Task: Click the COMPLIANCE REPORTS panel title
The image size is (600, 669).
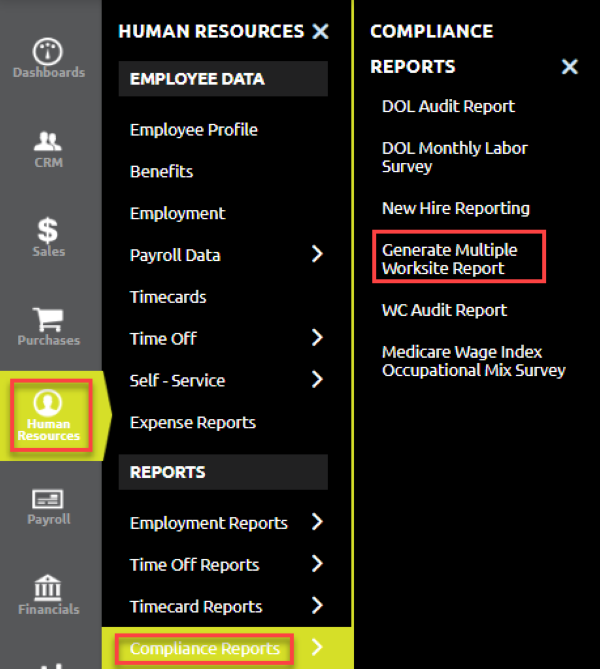Action: click(432, 49)
